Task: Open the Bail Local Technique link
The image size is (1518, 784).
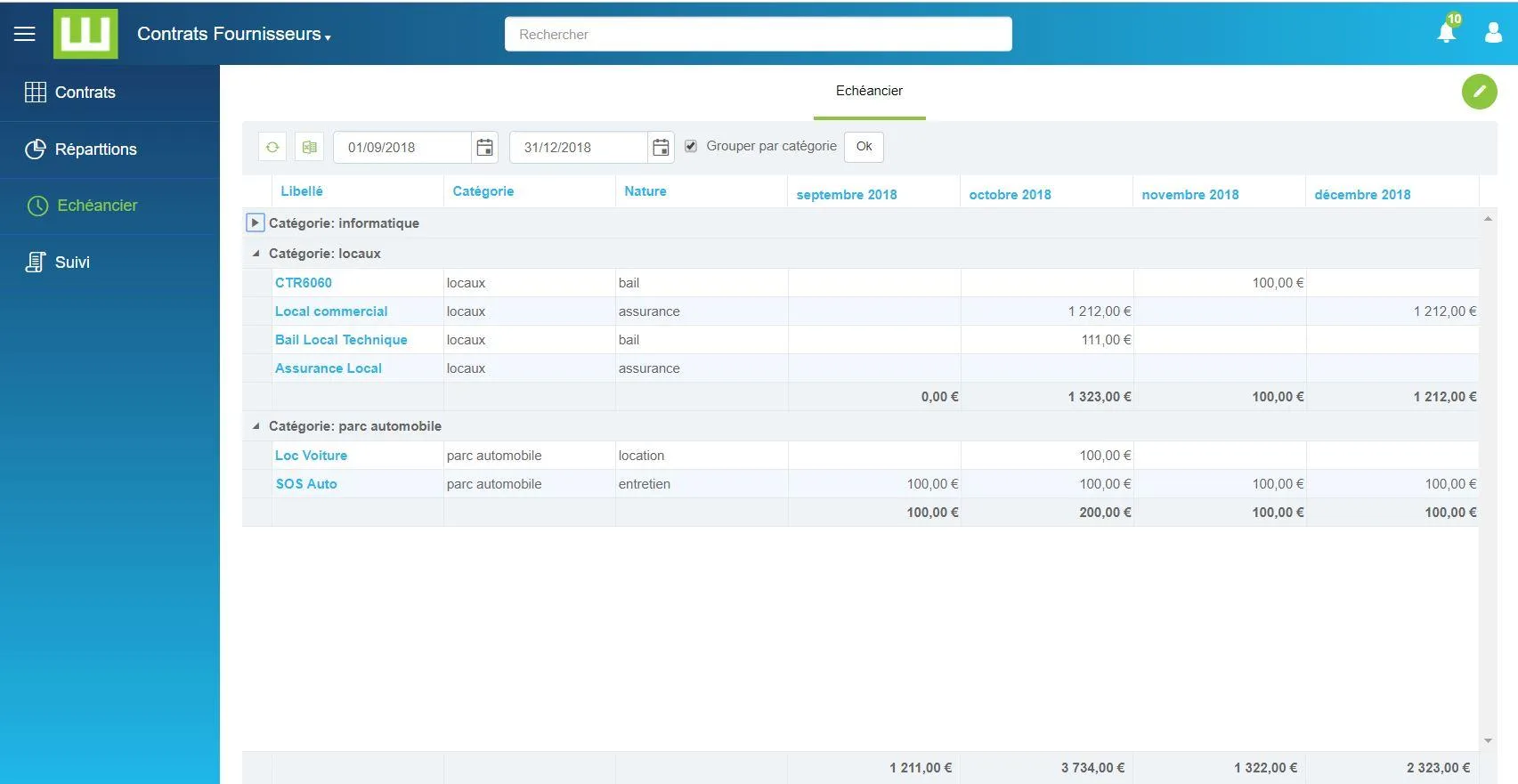Action: pyautogui.click(x=341, y=340)
